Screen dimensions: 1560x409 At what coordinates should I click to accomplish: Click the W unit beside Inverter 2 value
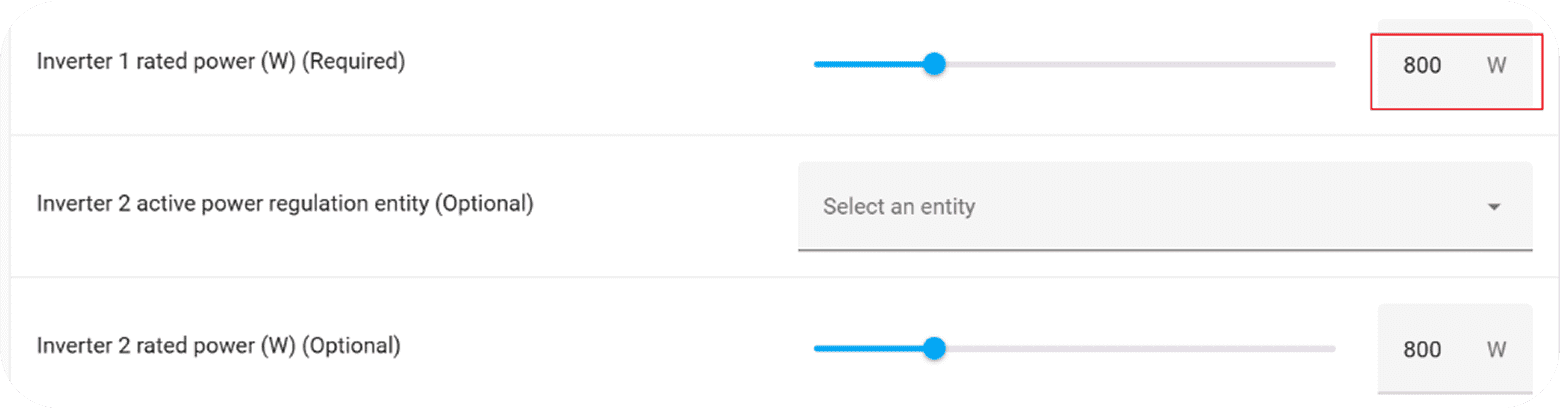pos(1496,350)
